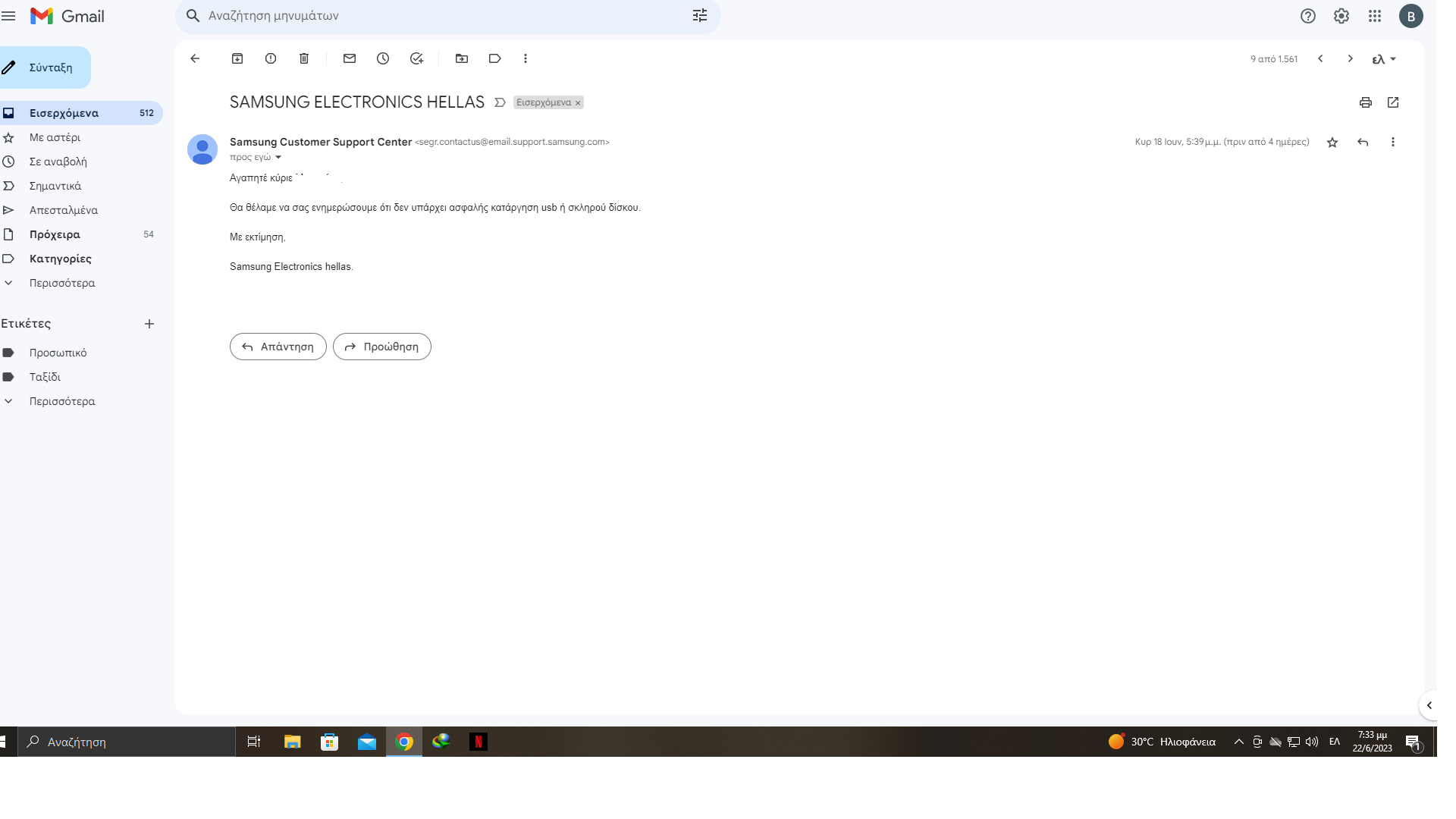Click the Αναζήτηση μηνυμάτων search field
This screenshot has height=819, width=1456.
pos(440,16)
